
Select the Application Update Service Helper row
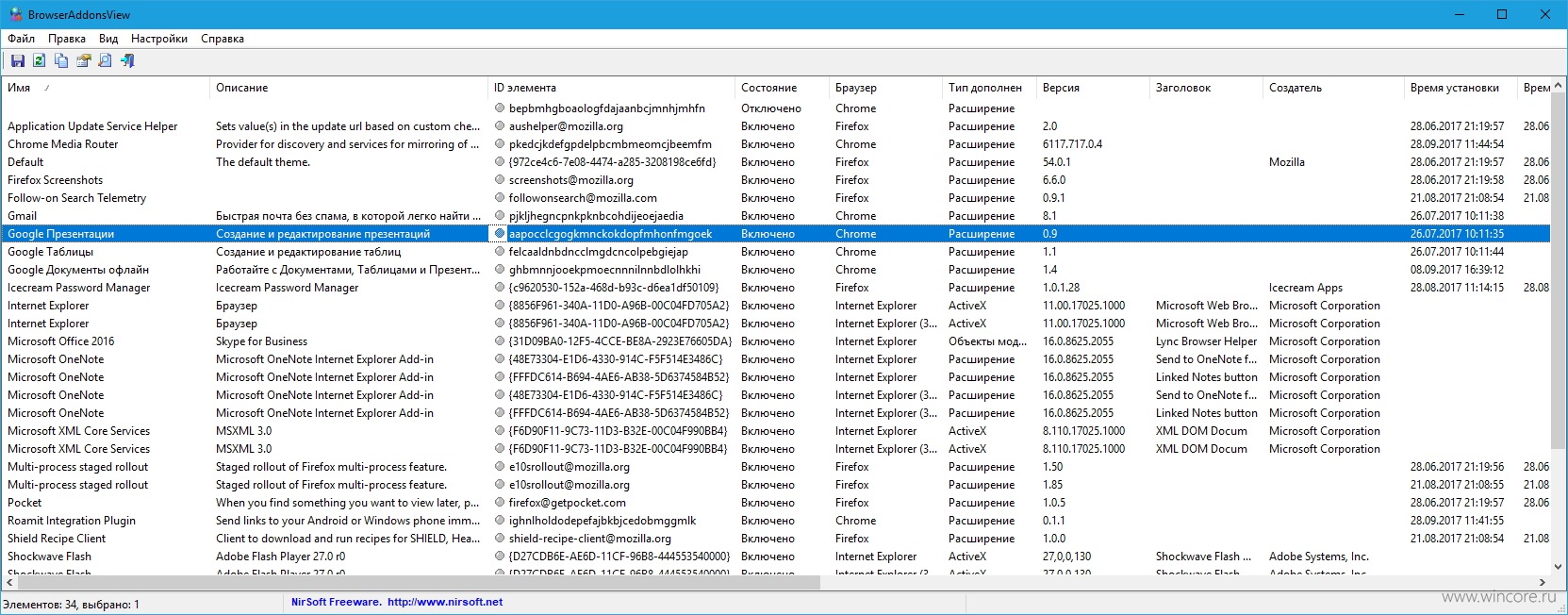coord(776,126)
